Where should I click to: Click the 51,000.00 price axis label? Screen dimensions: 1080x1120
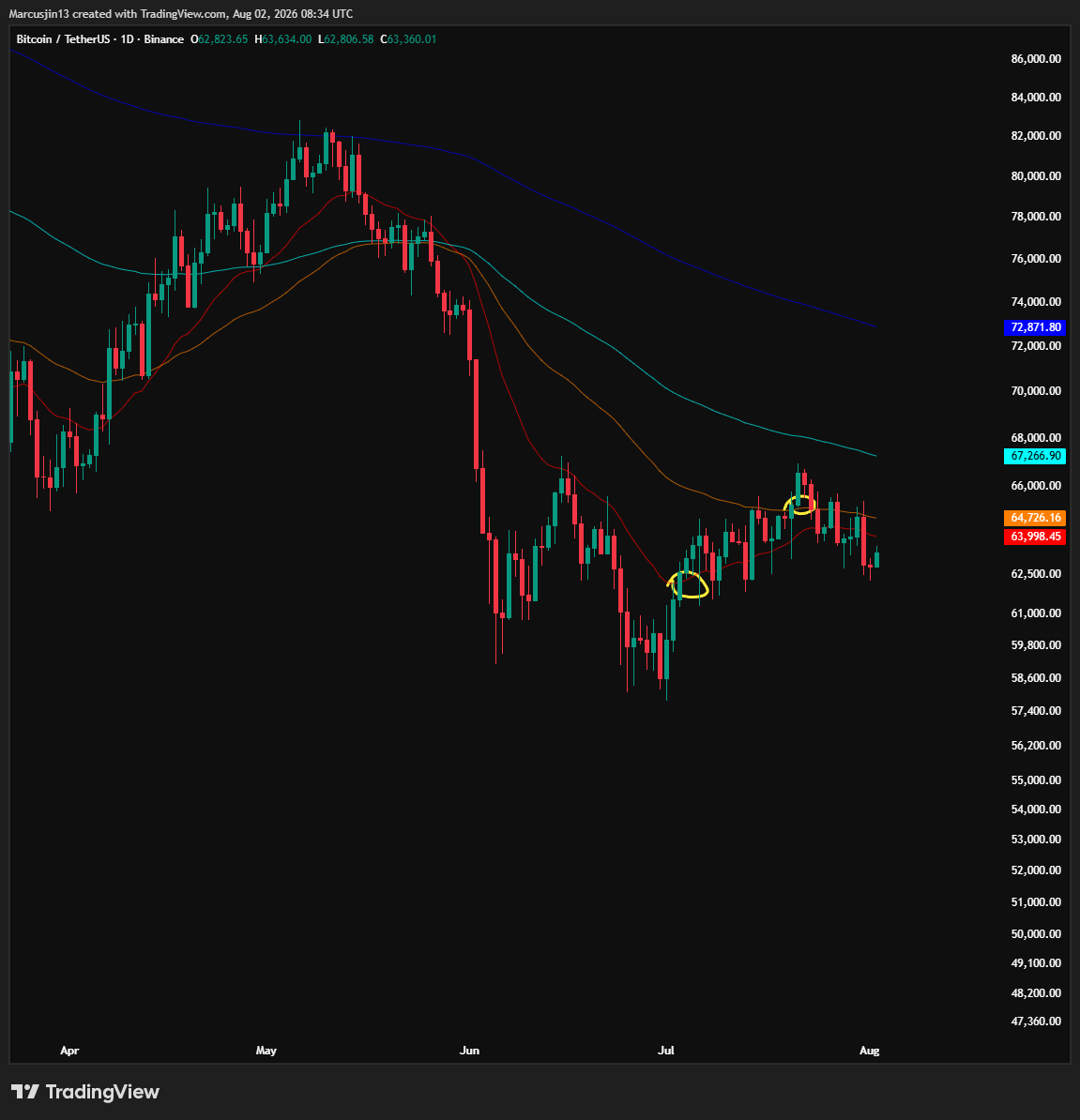point(1036,902)
